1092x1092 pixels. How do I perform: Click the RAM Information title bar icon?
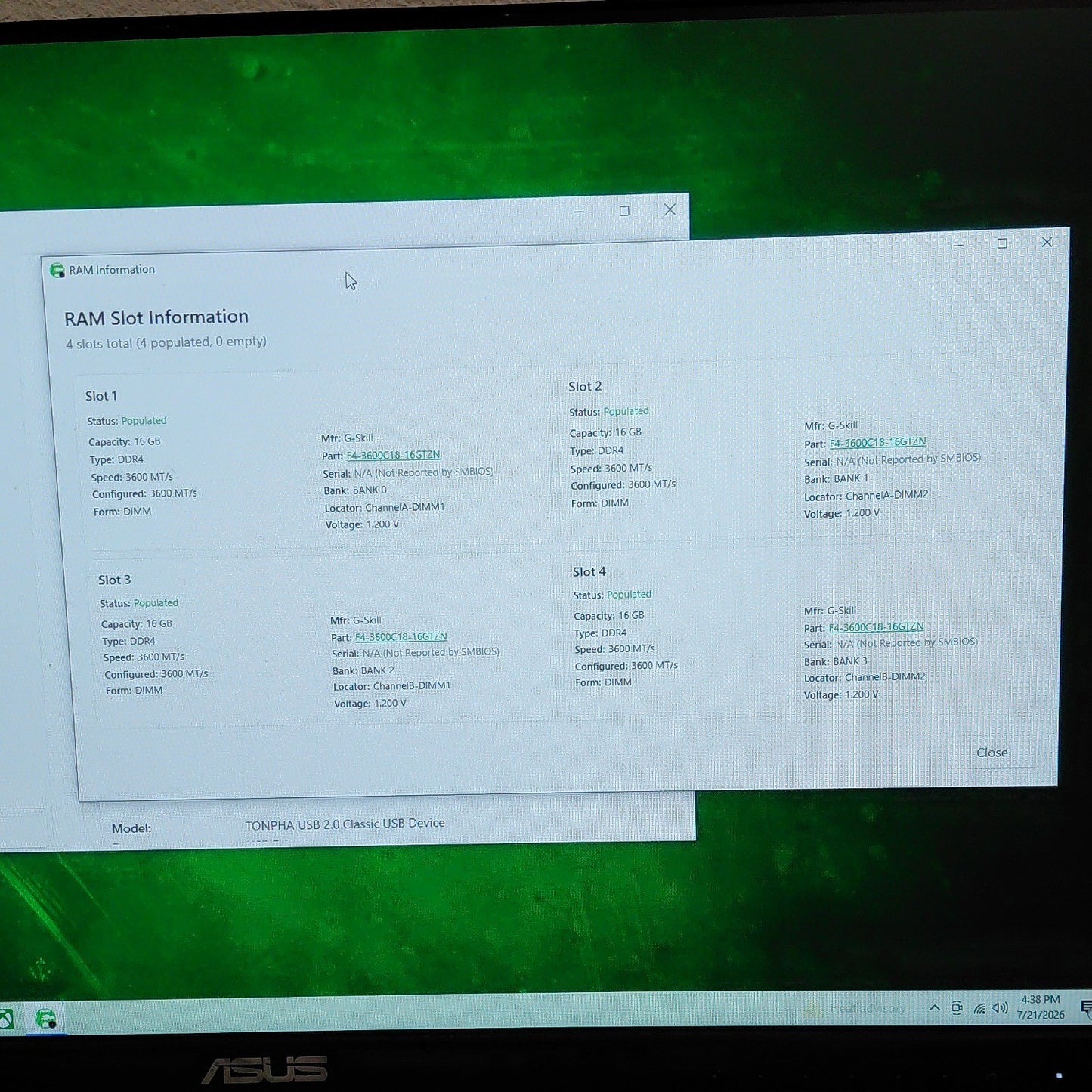click(57, 270)
